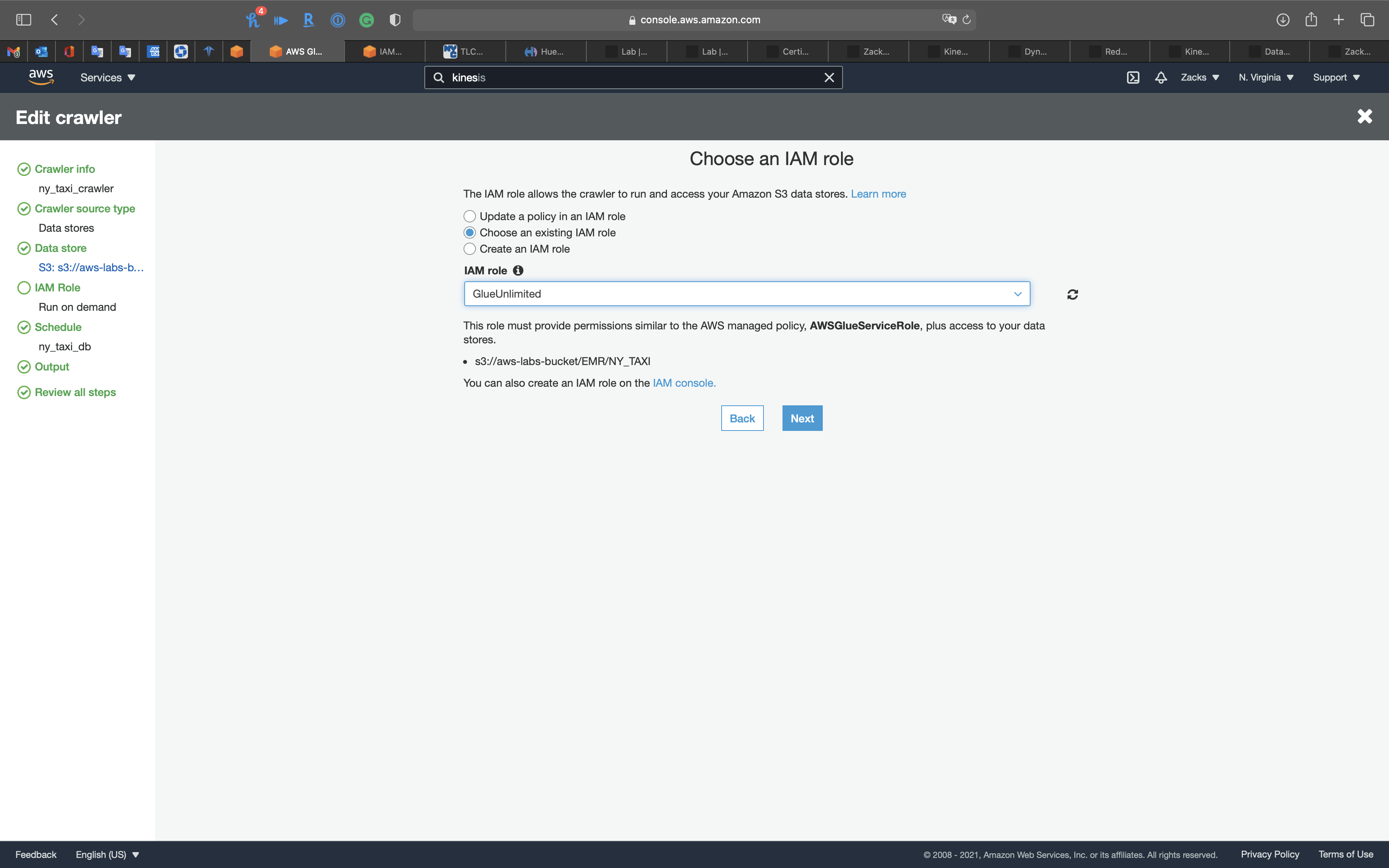Viewport: 1389px width, 868px height.
Task: Select Choose an existing IAM role
Action: [x=469, y=232]
